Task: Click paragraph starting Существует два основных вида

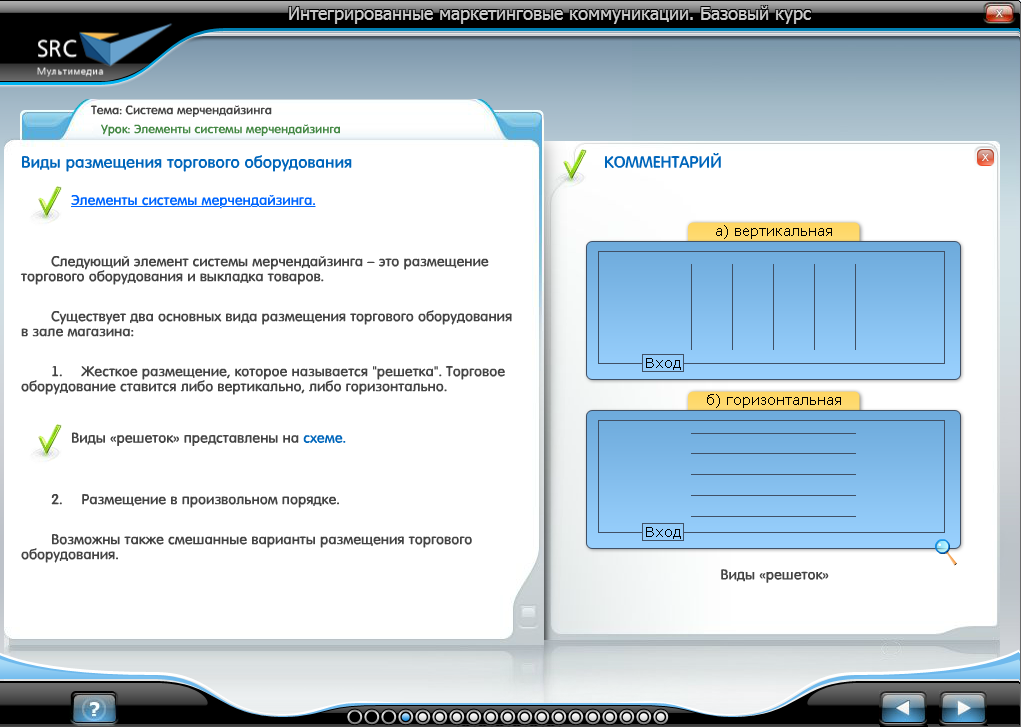Action: 266,324
